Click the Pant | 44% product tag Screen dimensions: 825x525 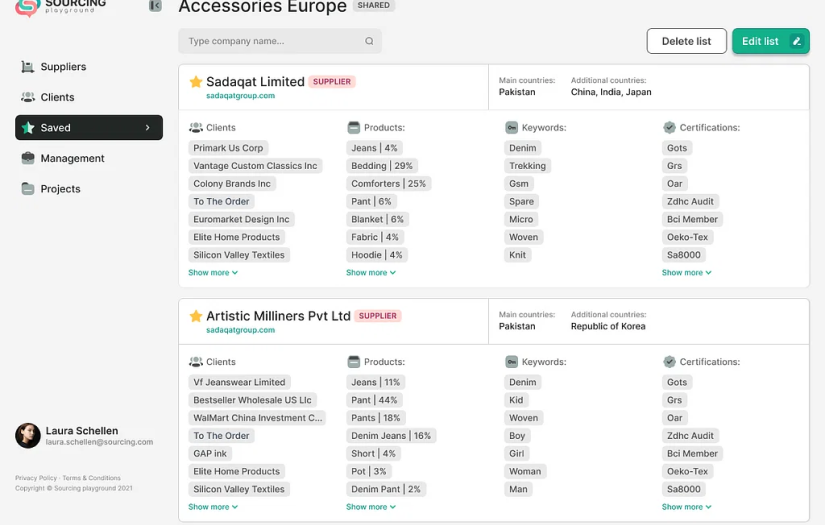374,400
